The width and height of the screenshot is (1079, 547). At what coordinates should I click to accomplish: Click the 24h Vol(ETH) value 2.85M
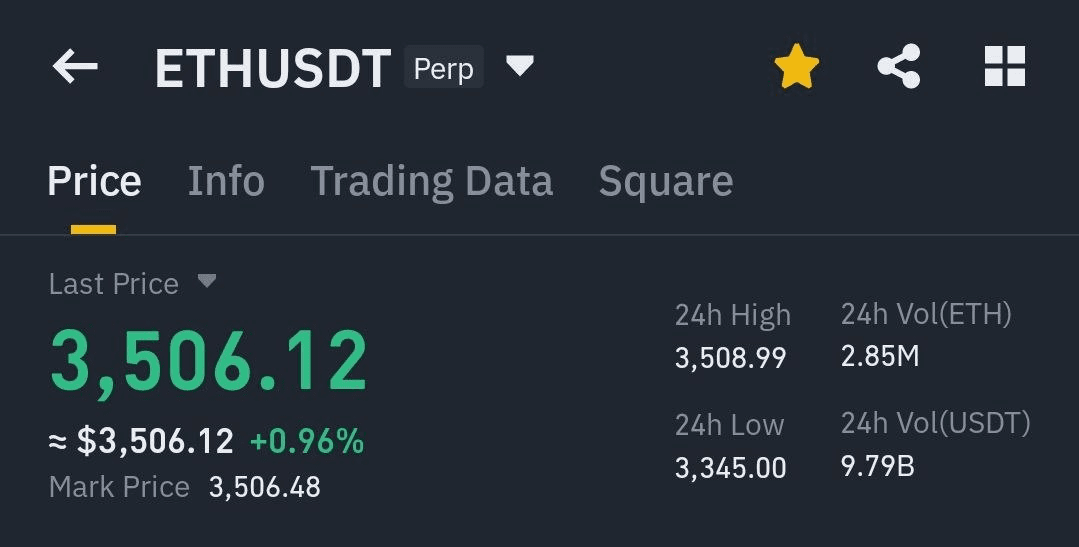(x=879, y=356)
